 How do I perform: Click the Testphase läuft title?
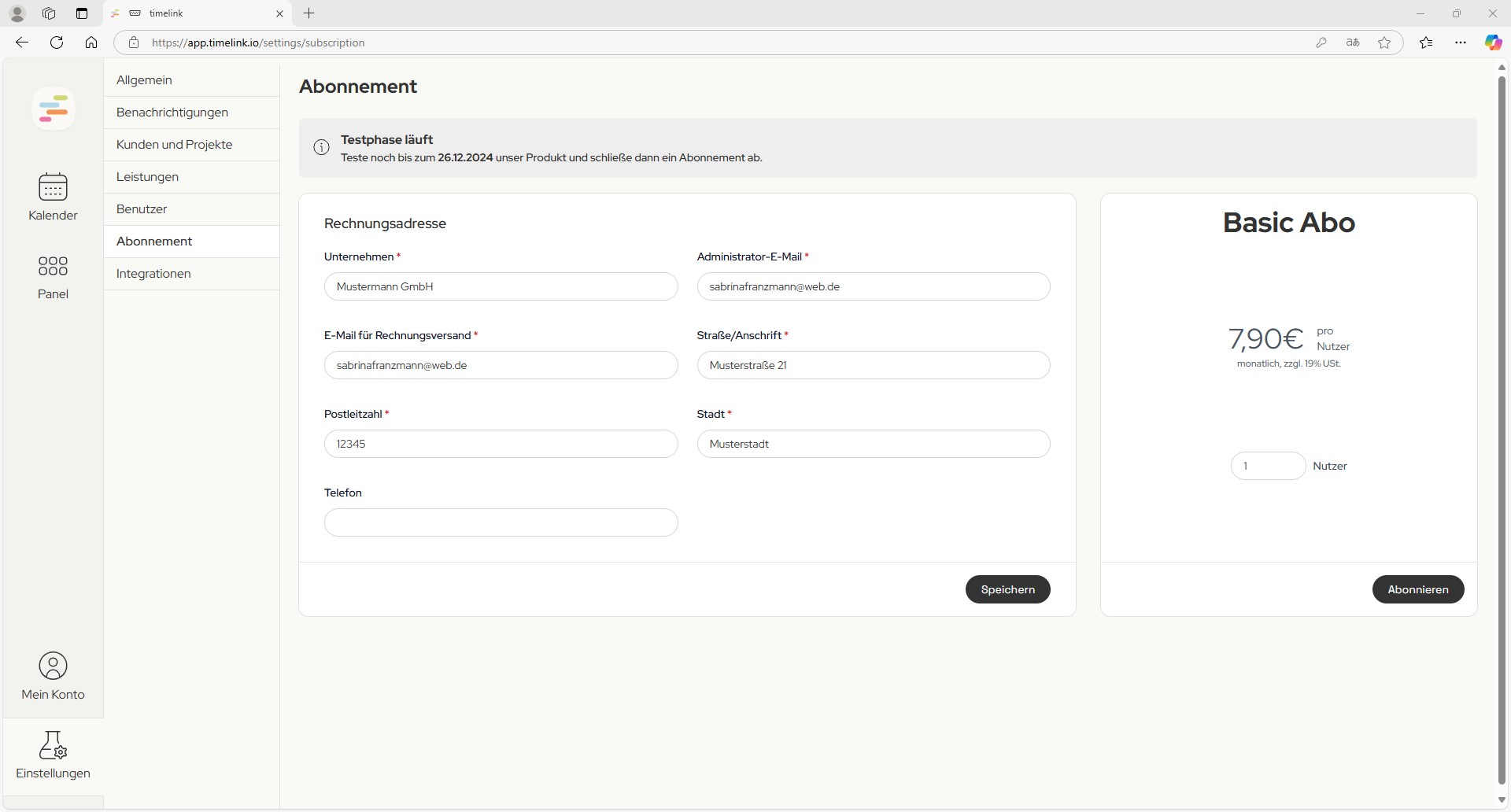click(386, 139)
